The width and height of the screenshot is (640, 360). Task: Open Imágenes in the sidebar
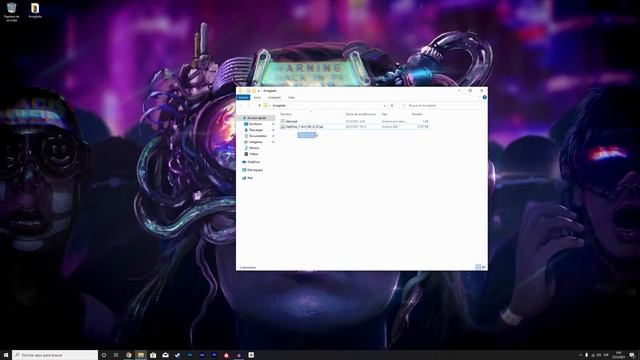point(256,142)
